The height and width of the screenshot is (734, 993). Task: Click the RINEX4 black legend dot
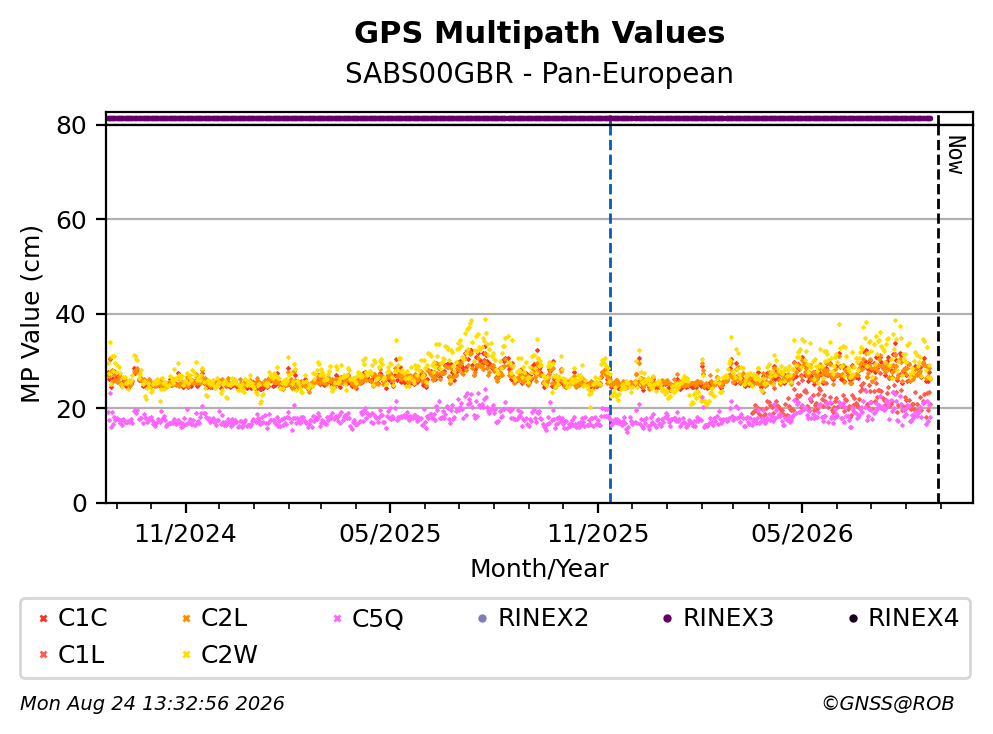[x=853, y=618]
